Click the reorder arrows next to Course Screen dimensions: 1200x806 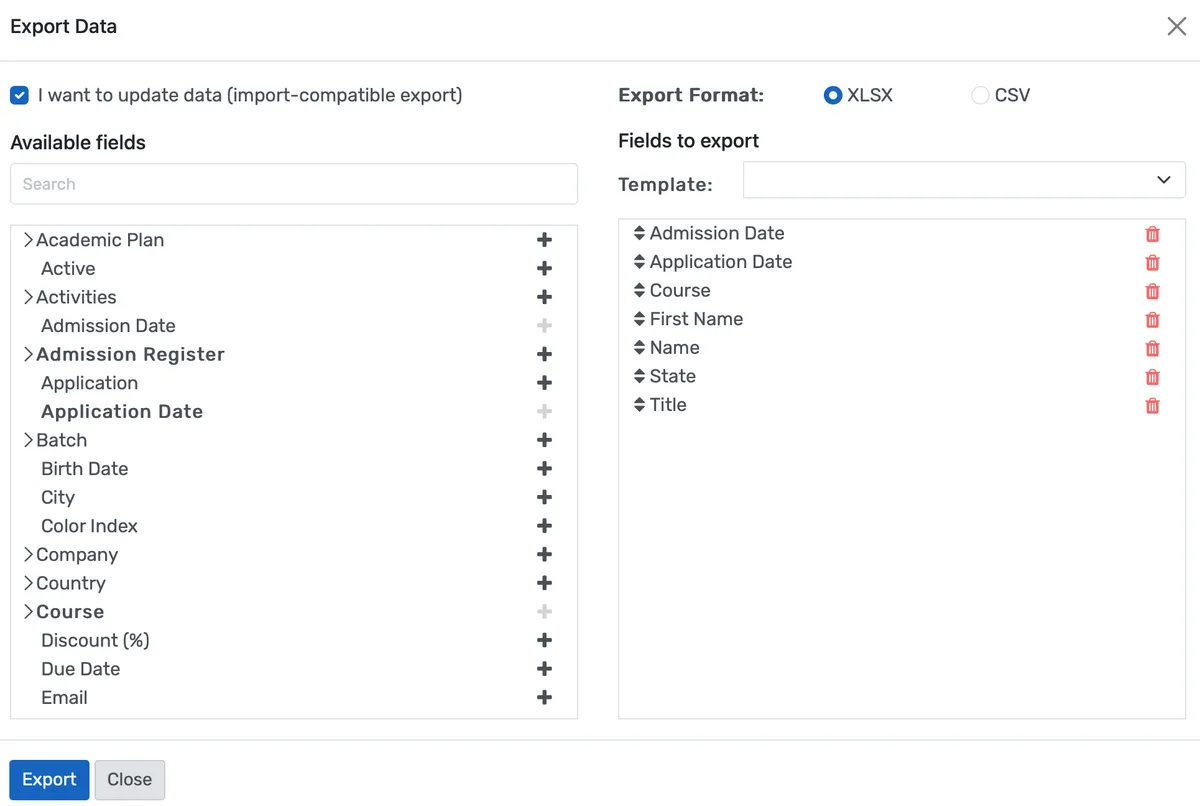pos(638,290)
